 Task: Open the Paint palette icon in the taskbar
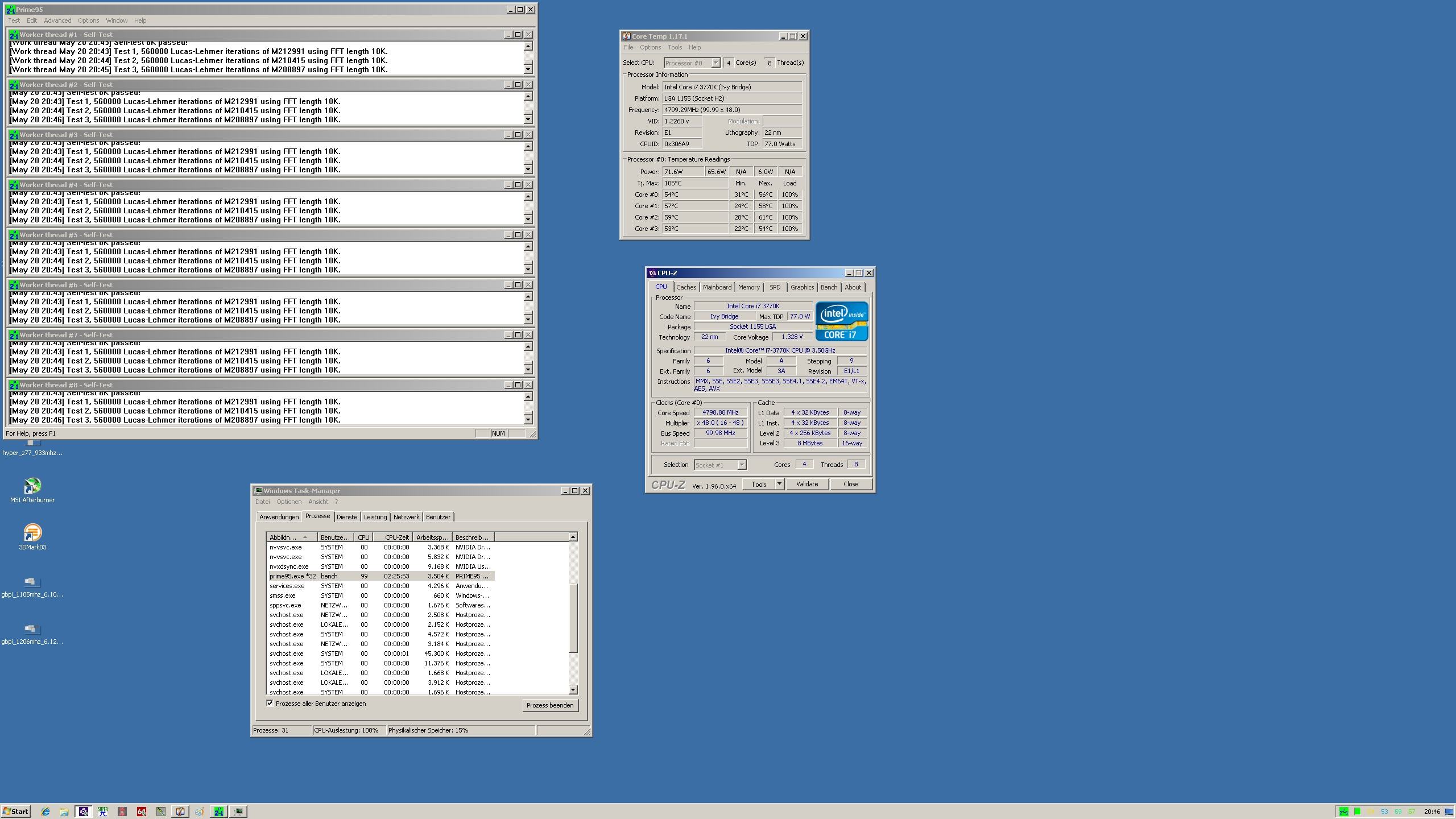200,812
